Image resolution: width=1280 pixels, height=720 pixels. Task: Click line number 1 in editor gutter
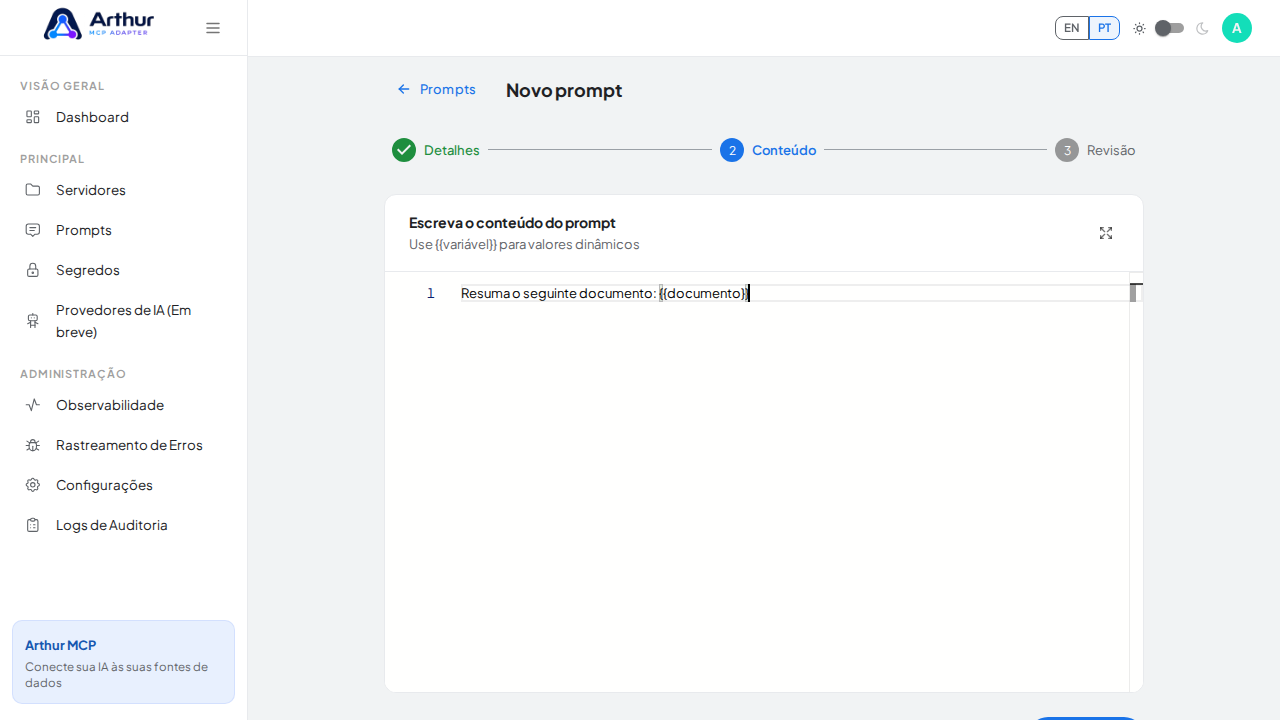click(431, 293)
